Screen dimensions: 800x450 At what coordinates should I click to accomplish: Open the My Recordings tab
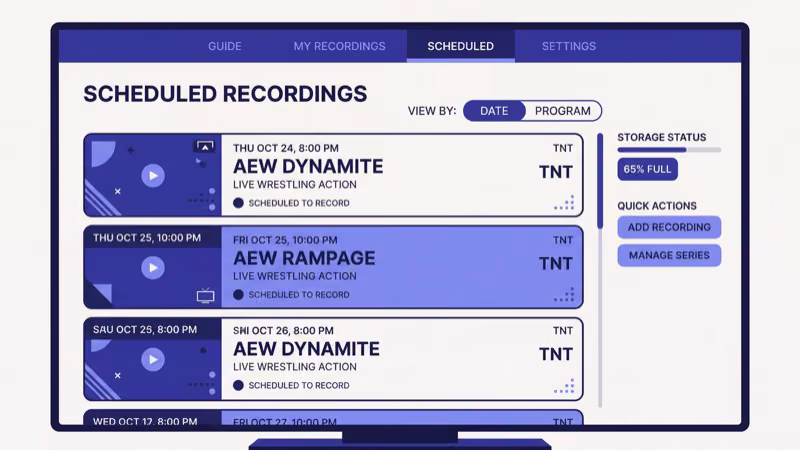[339, 46]
